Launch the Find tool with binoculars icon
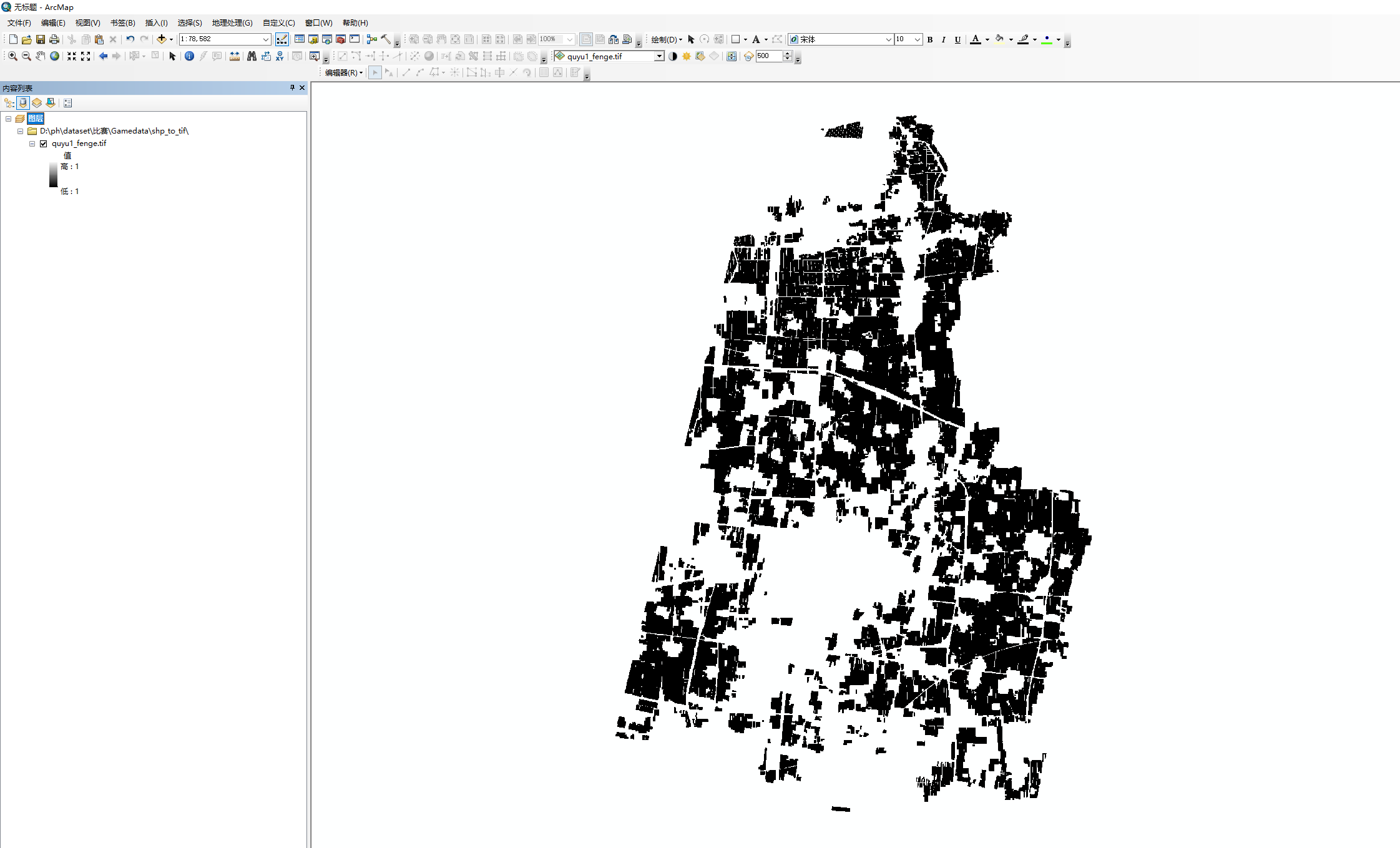 [x=252, y=56]
